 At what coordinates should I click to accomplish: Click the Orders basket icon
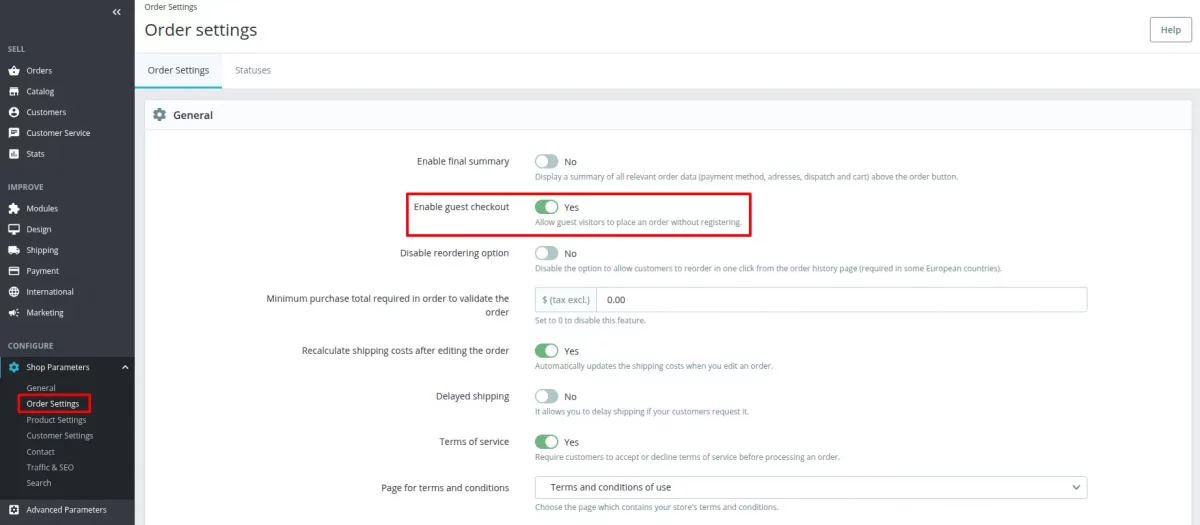[x=14, y=71]
